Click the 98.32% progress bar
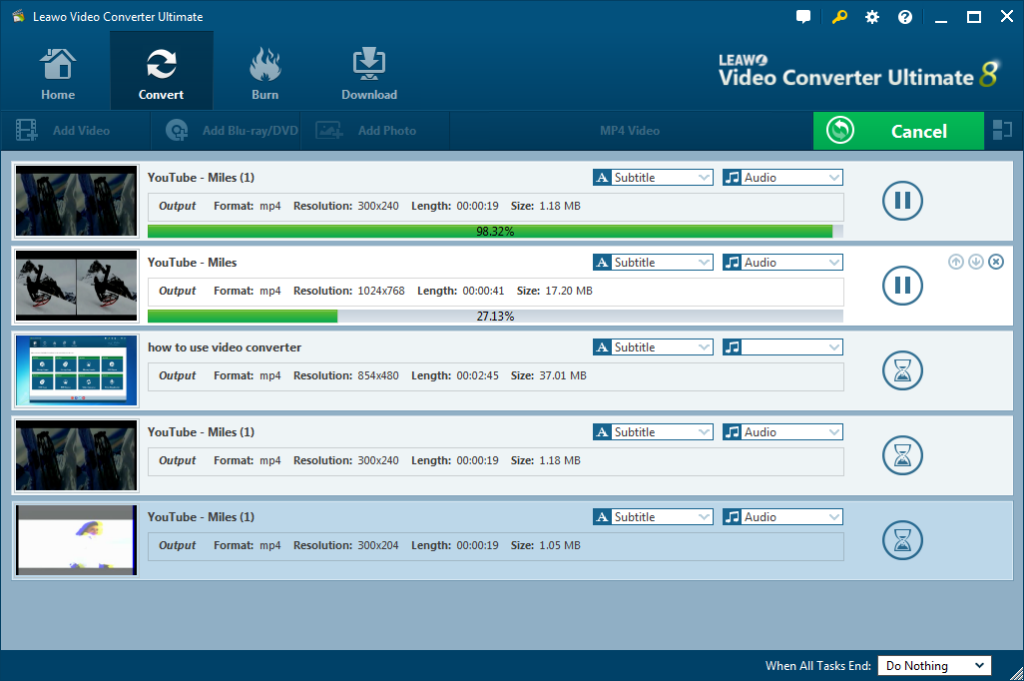 click(x=495, y=231)
